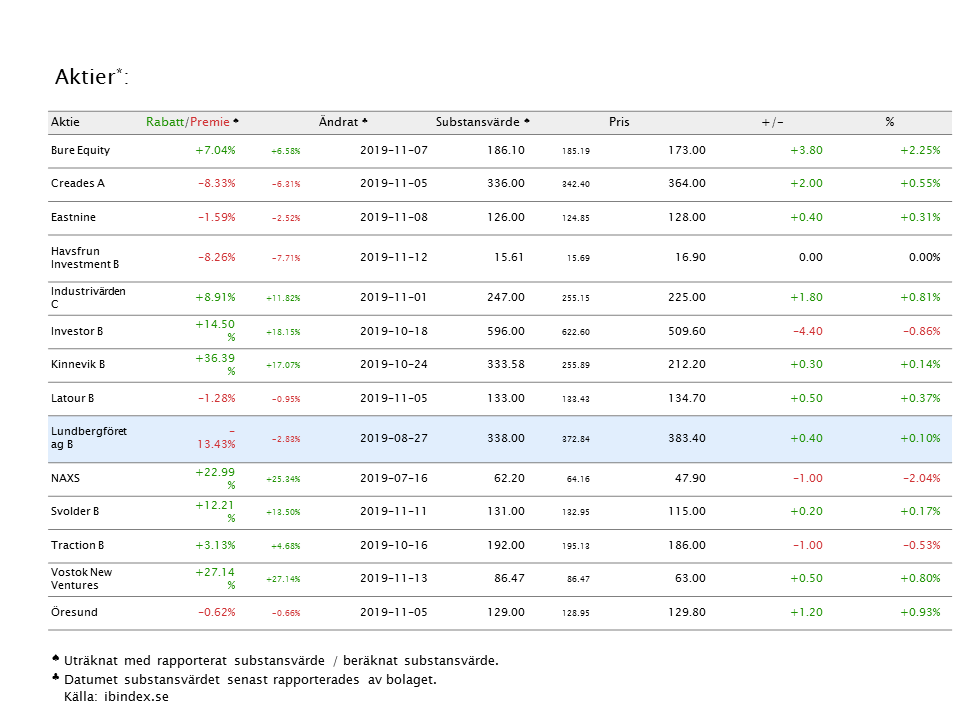This screenshot has width=960, height=720.
Task: Click Kinnevik B substansvärde 333.58
Action: point(506,364)
